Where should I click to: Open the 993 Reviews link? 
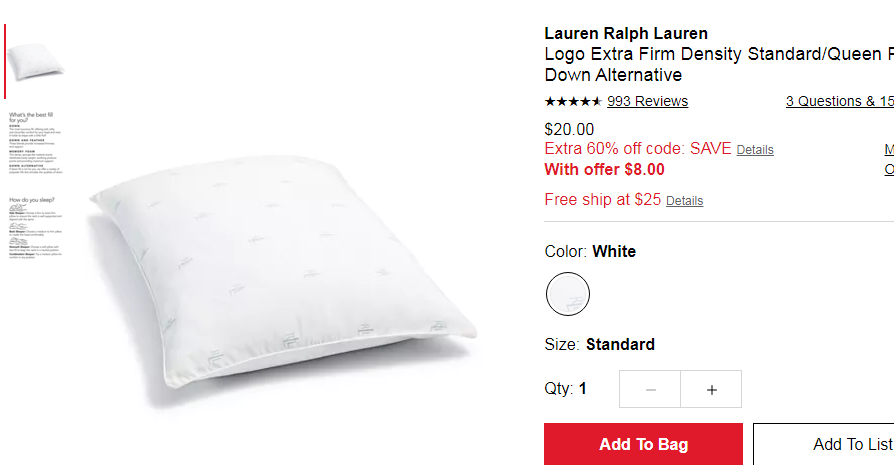point(647,101)
